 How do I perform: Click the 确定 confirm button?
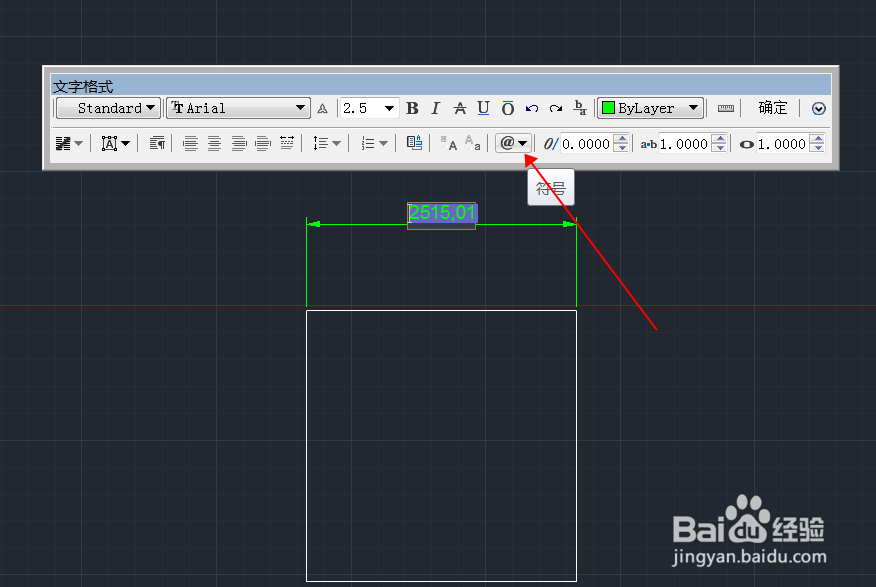[773, 108]
